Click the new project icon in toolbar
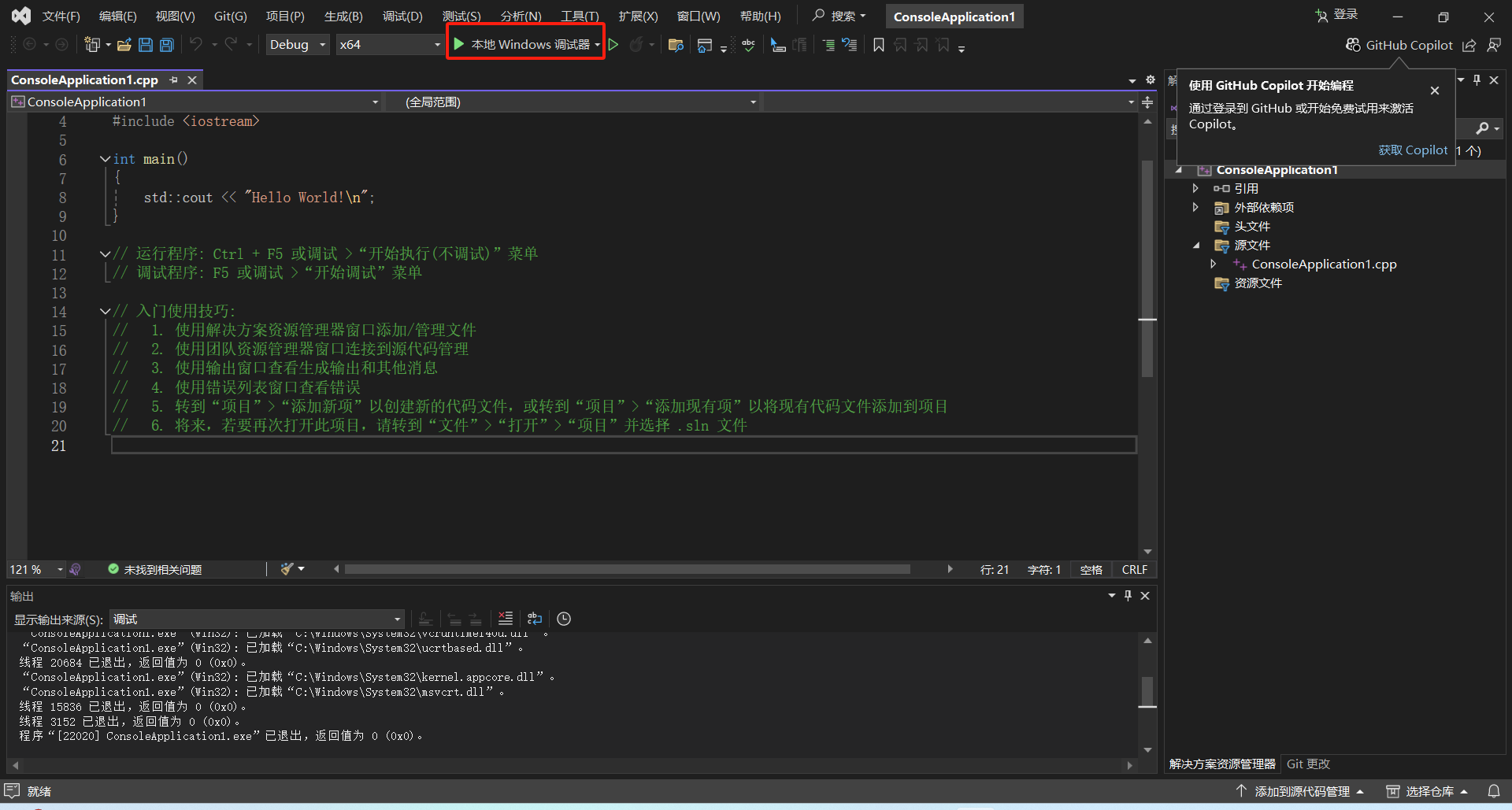The height and width of the screenshot is (810, 1512). (x=92, y=45)
